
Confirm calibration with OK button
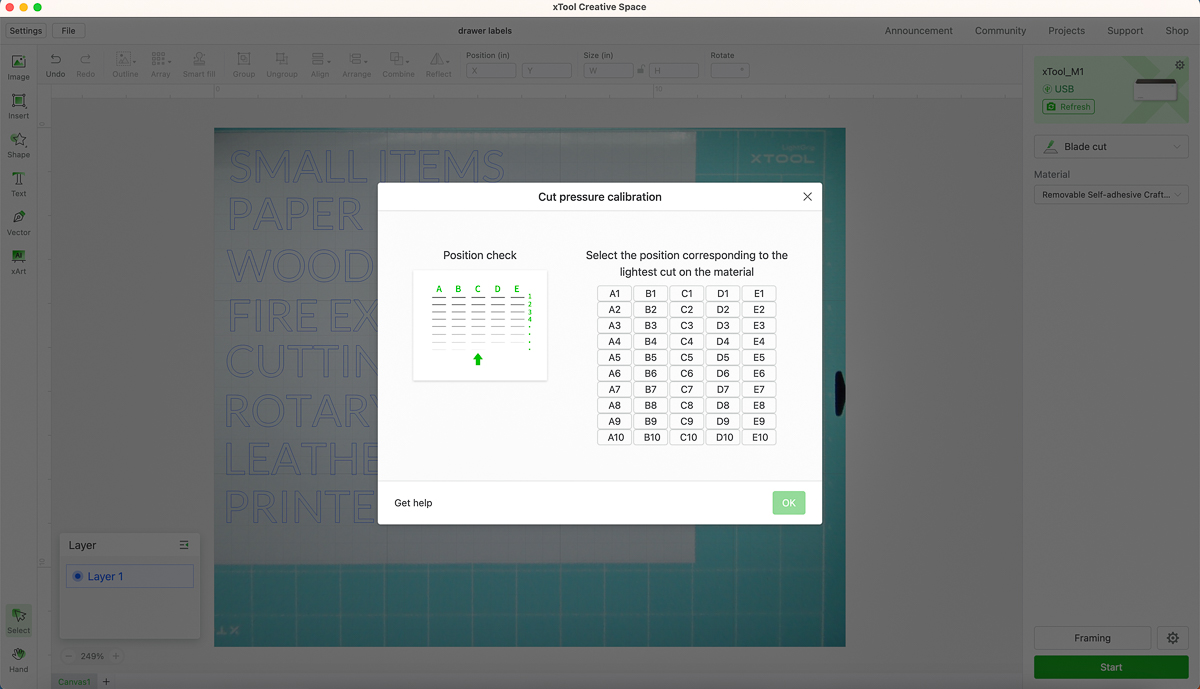click(789, 503)
